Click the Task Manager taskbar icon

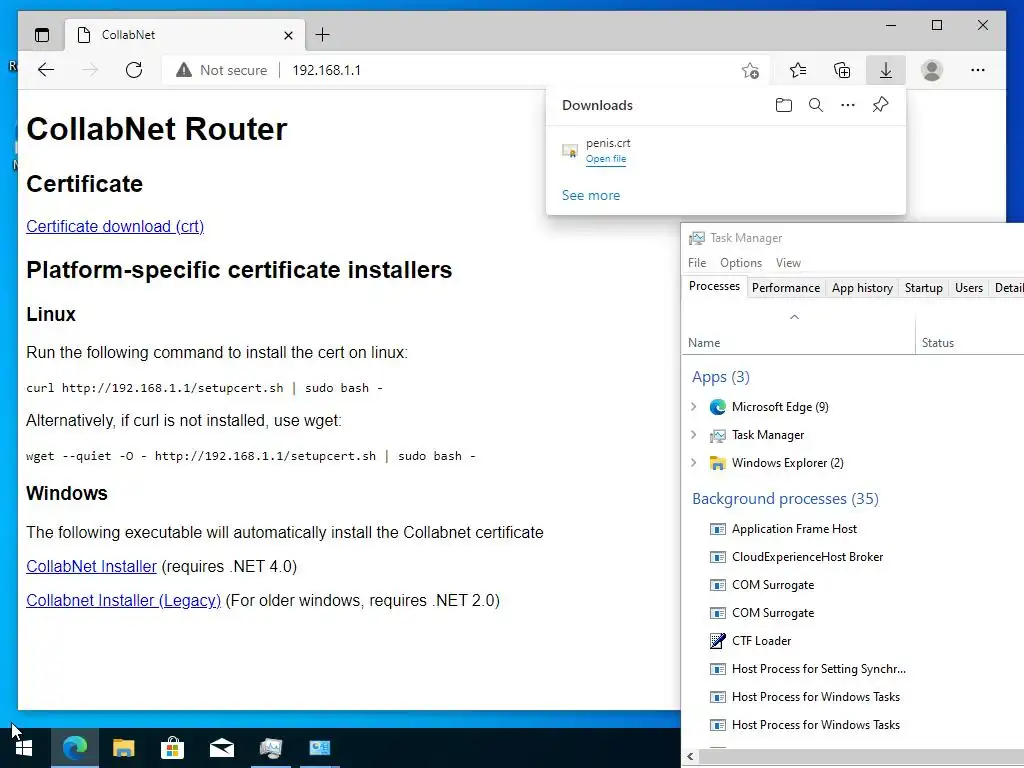tap(270, 748)
